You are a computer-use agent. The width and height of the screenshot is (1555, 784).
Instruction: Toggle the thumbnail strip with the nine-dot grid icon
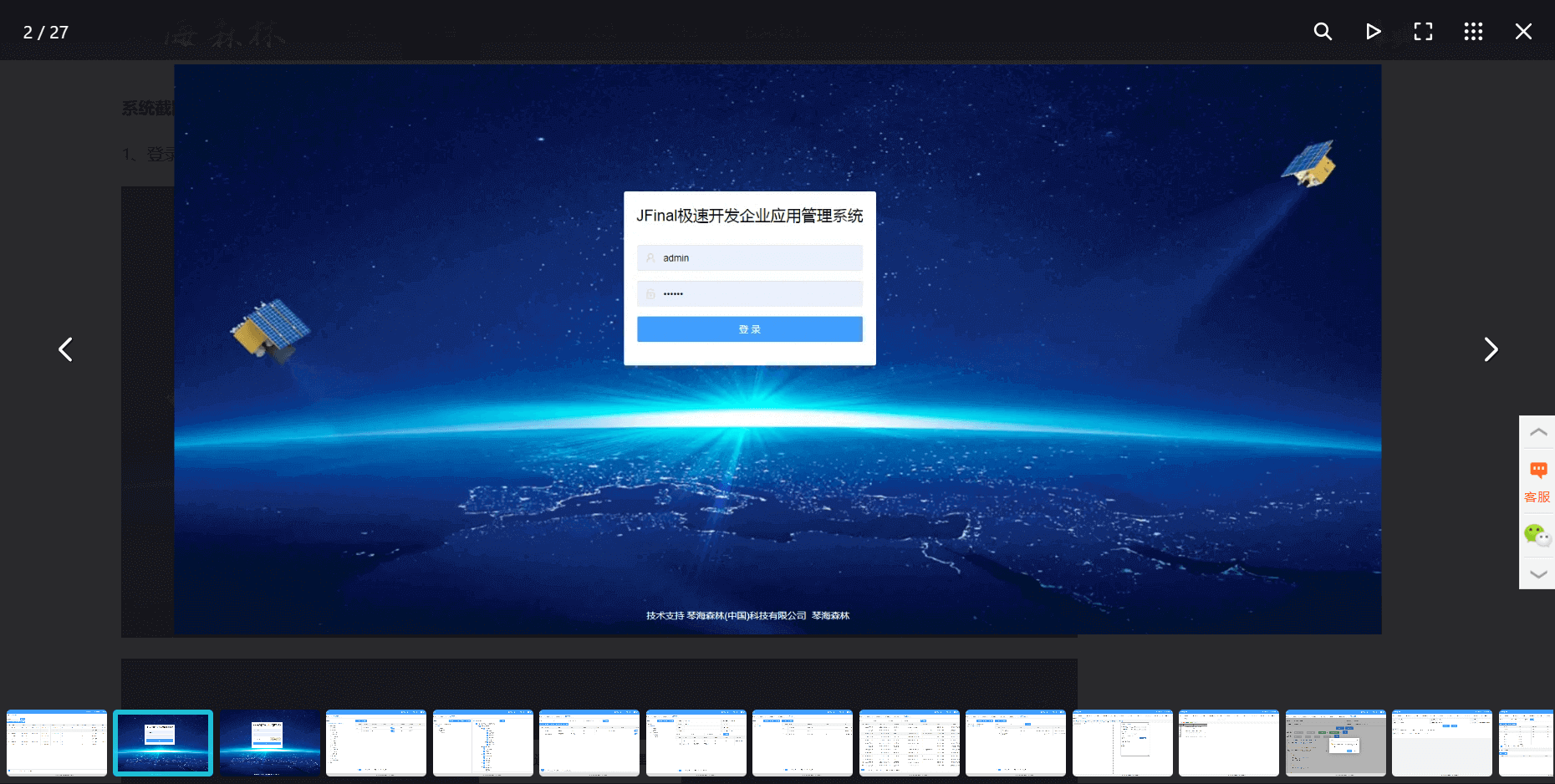(1473, 32)
